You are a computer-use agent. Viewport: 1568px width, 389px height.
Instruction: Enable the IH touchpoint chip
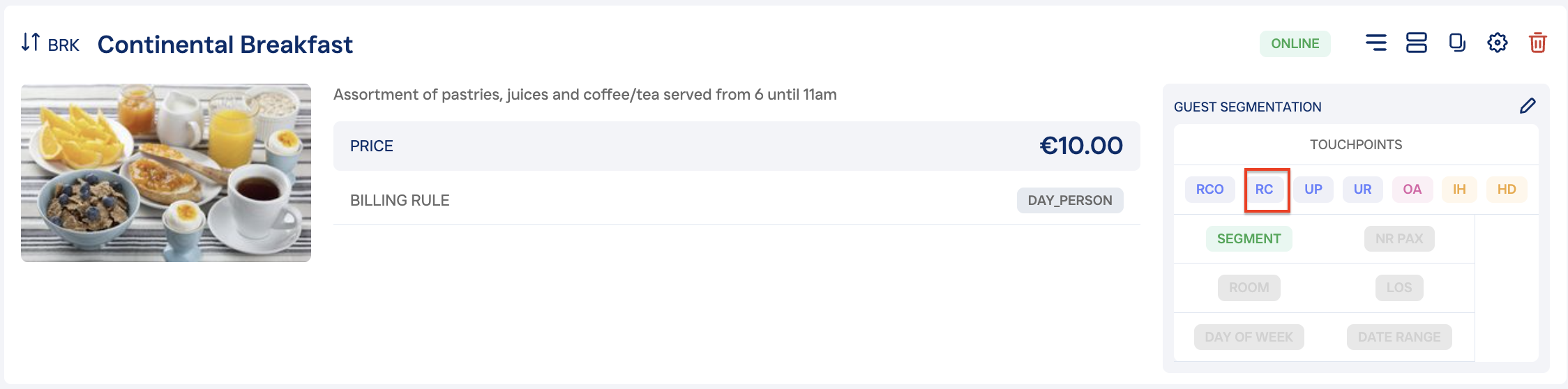tap(1459, 190)
